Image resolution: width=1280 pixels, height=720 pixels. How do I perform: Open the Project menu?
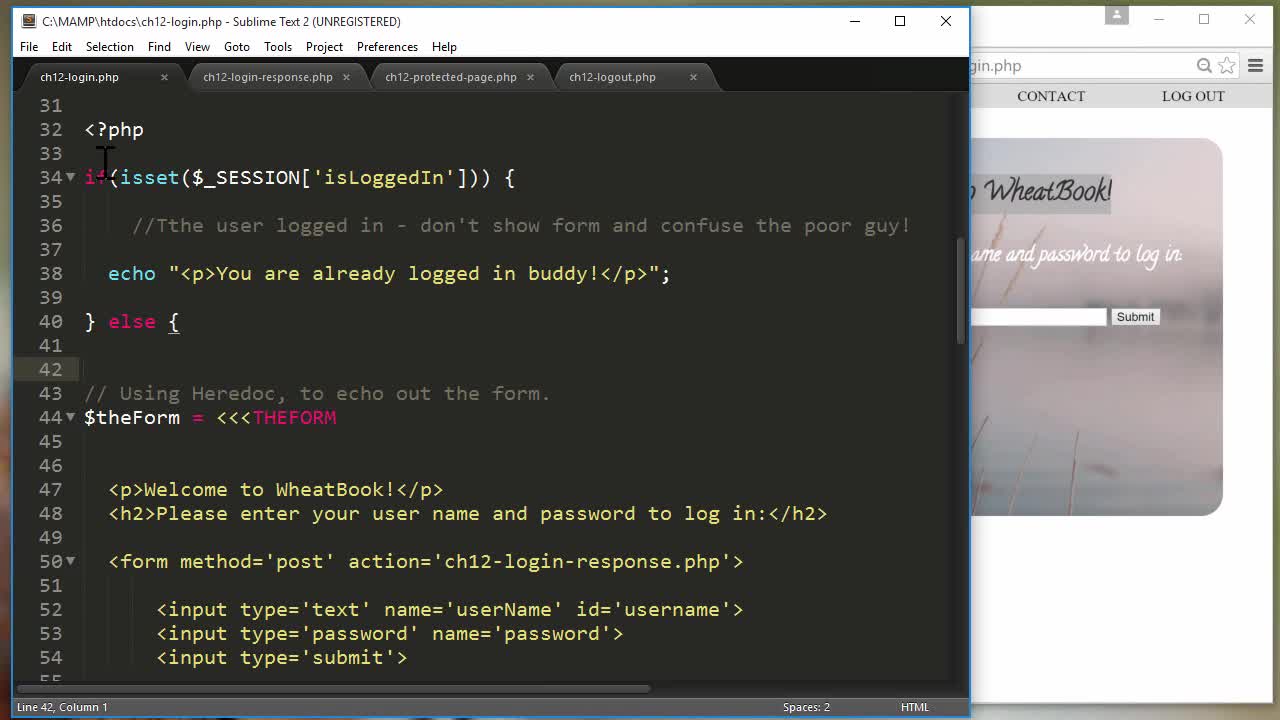point(324,47)
